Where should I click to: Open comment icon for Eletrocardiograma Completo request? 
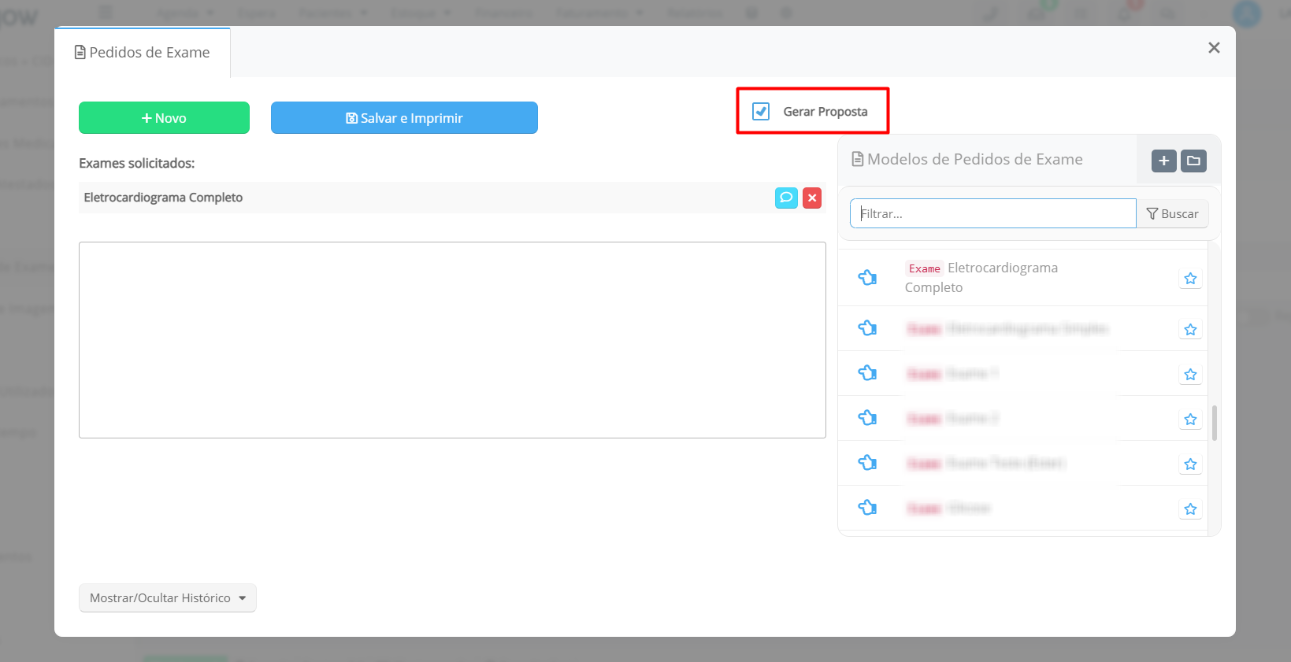786,198
